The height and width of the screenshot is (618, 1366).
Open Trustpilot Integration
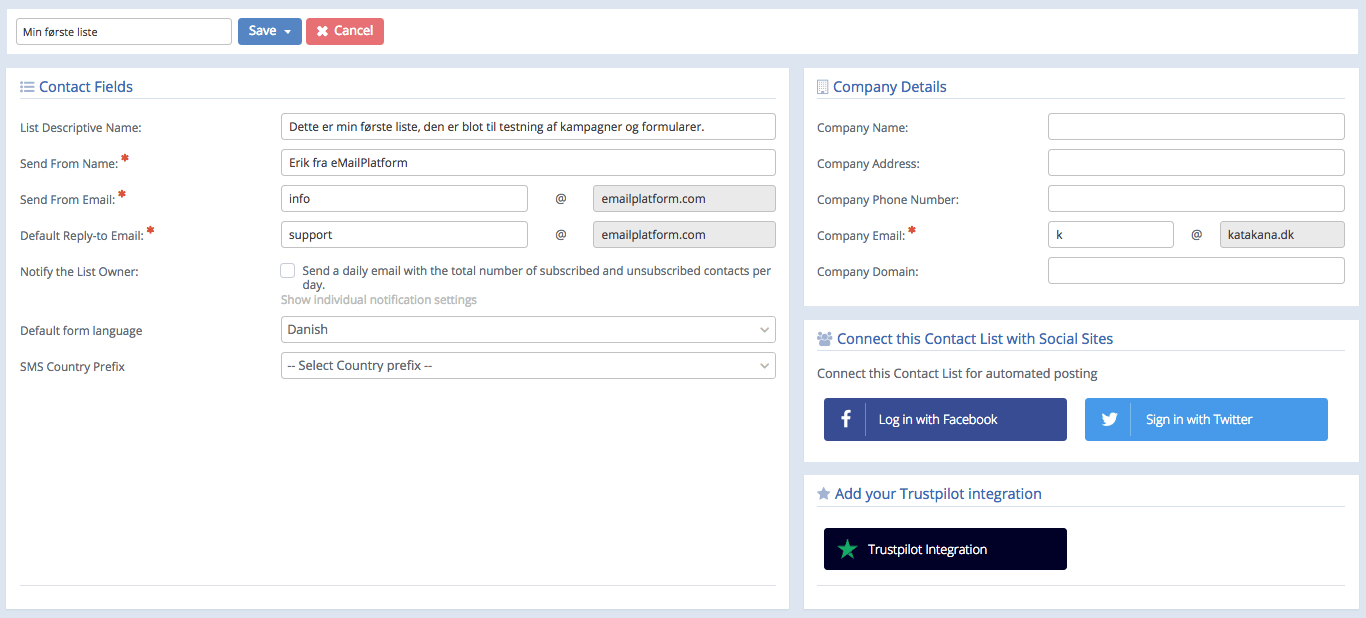pos(945,549)
